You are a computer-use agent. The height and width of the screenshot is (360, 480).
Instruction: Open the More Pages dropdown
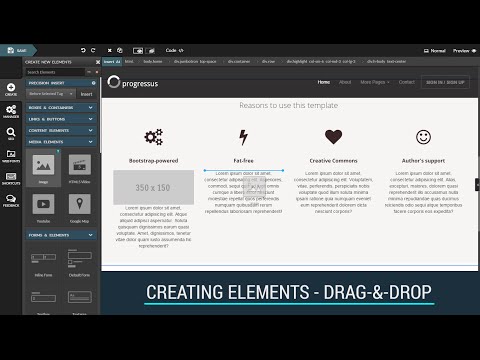pos(375,82)
